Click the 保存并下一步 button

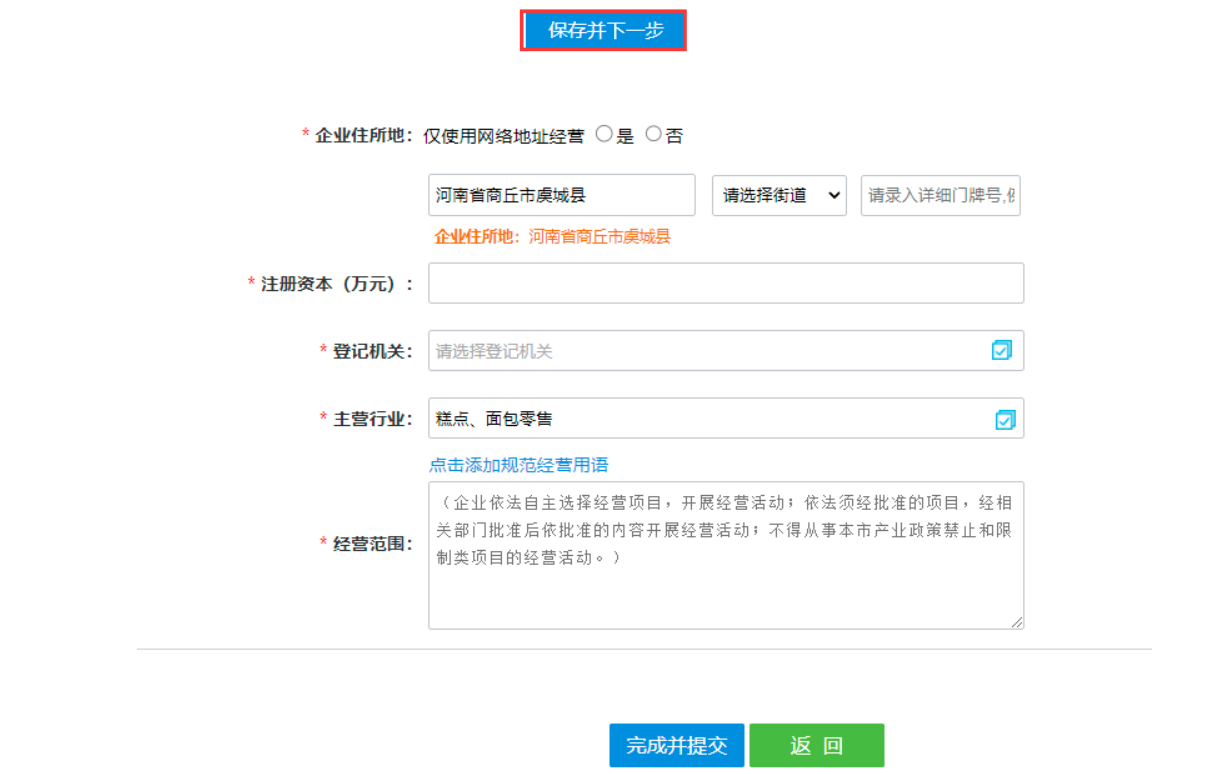[603, 30]
